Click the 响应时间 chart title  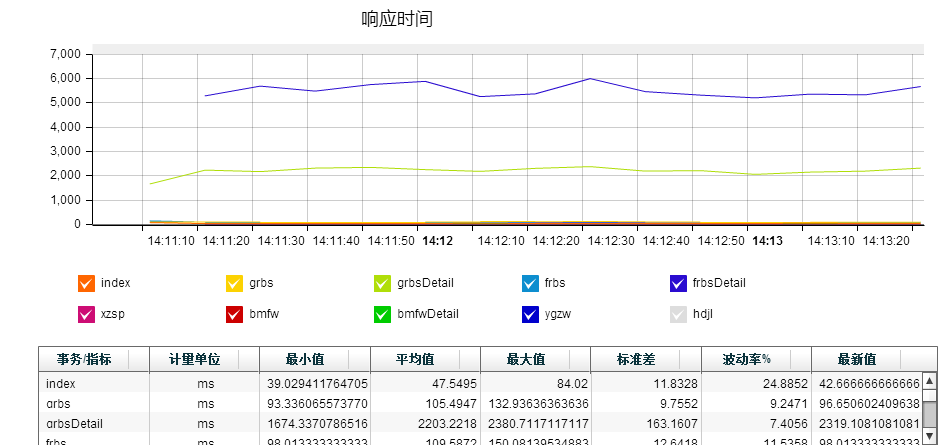397,19
